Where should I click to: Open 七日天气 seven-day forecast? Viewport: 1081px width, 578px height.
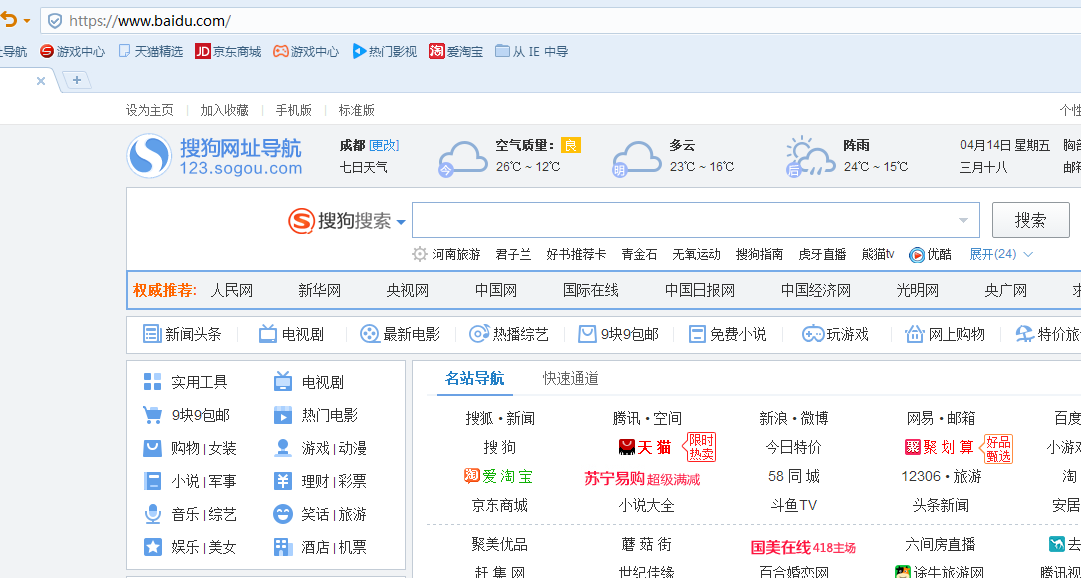(363, 167)
